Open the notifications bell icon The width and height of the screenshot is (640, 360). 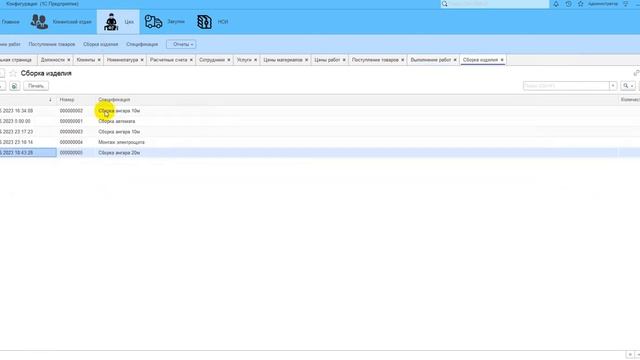556,4
